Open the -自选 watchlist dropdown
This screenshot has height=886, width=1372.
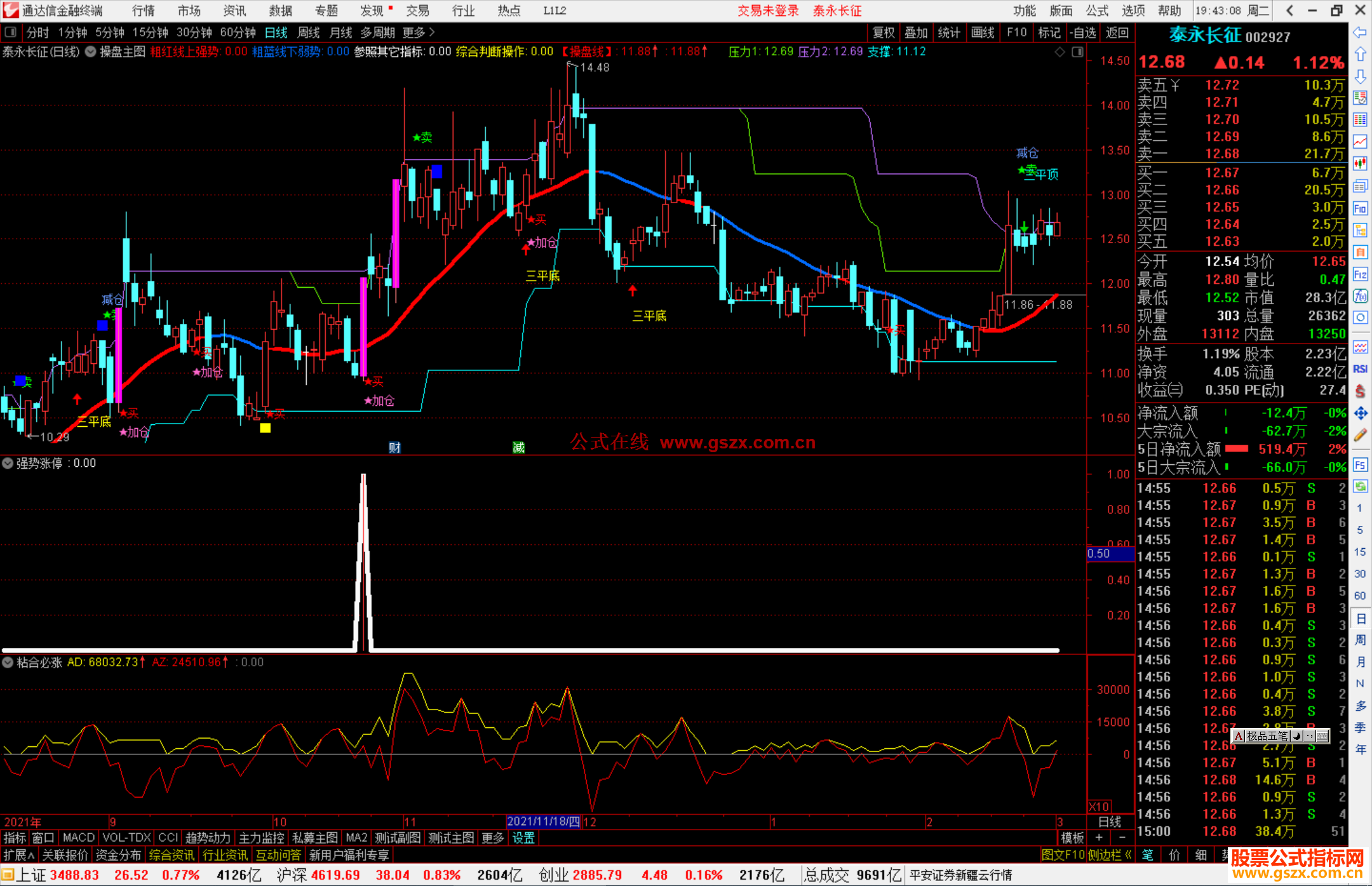point(1082,32)
